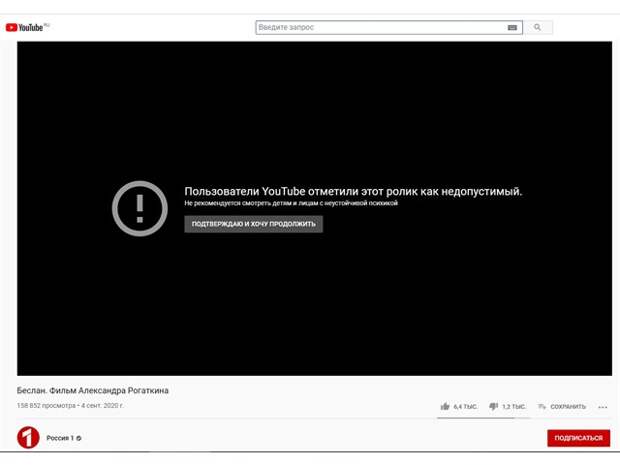This screenshot has width=620, height=465.
Task: Click the warning headline text in the player
Action: click(x=353, y=191)
